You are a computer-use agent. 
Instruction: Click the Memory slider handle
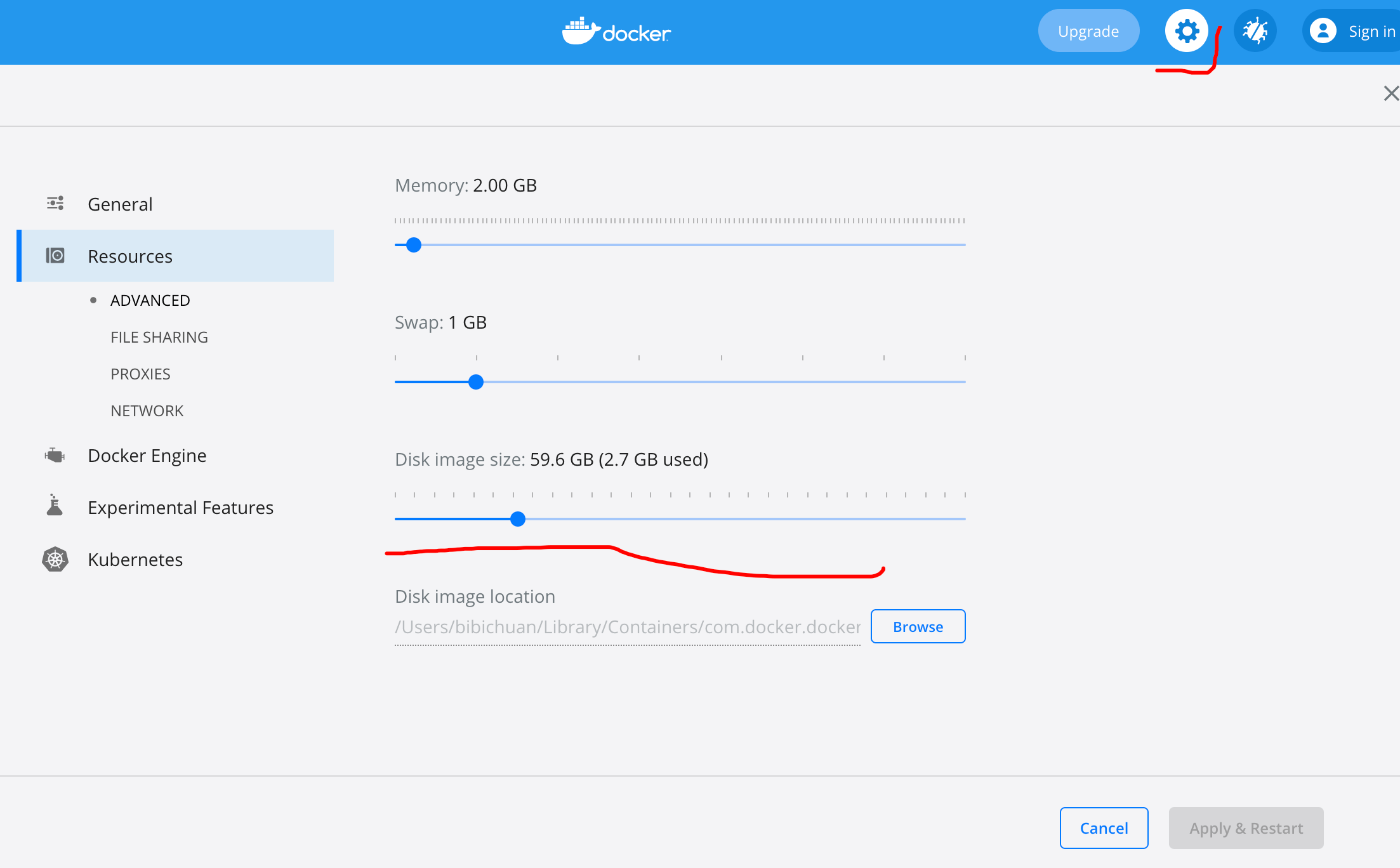pyautogui.click(x=414, y=245)
